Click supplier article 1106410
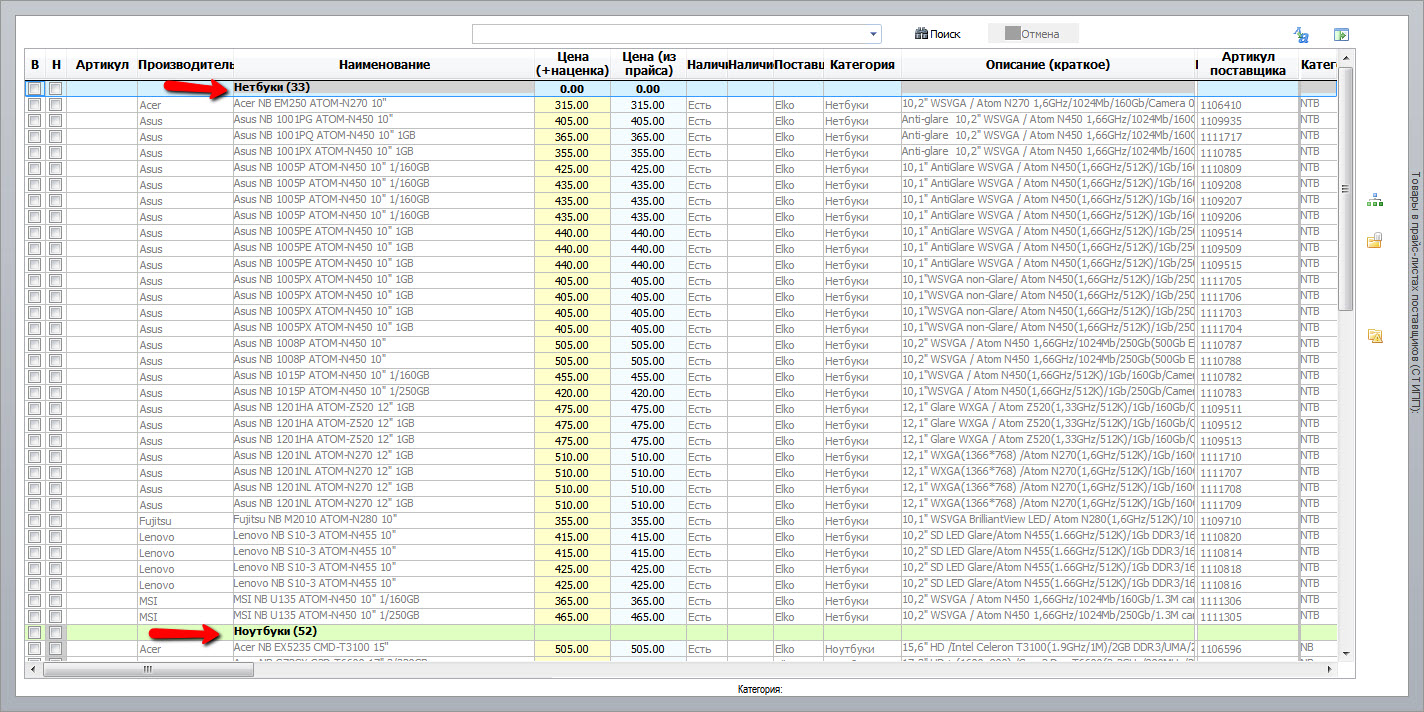 pos(1247,105)
